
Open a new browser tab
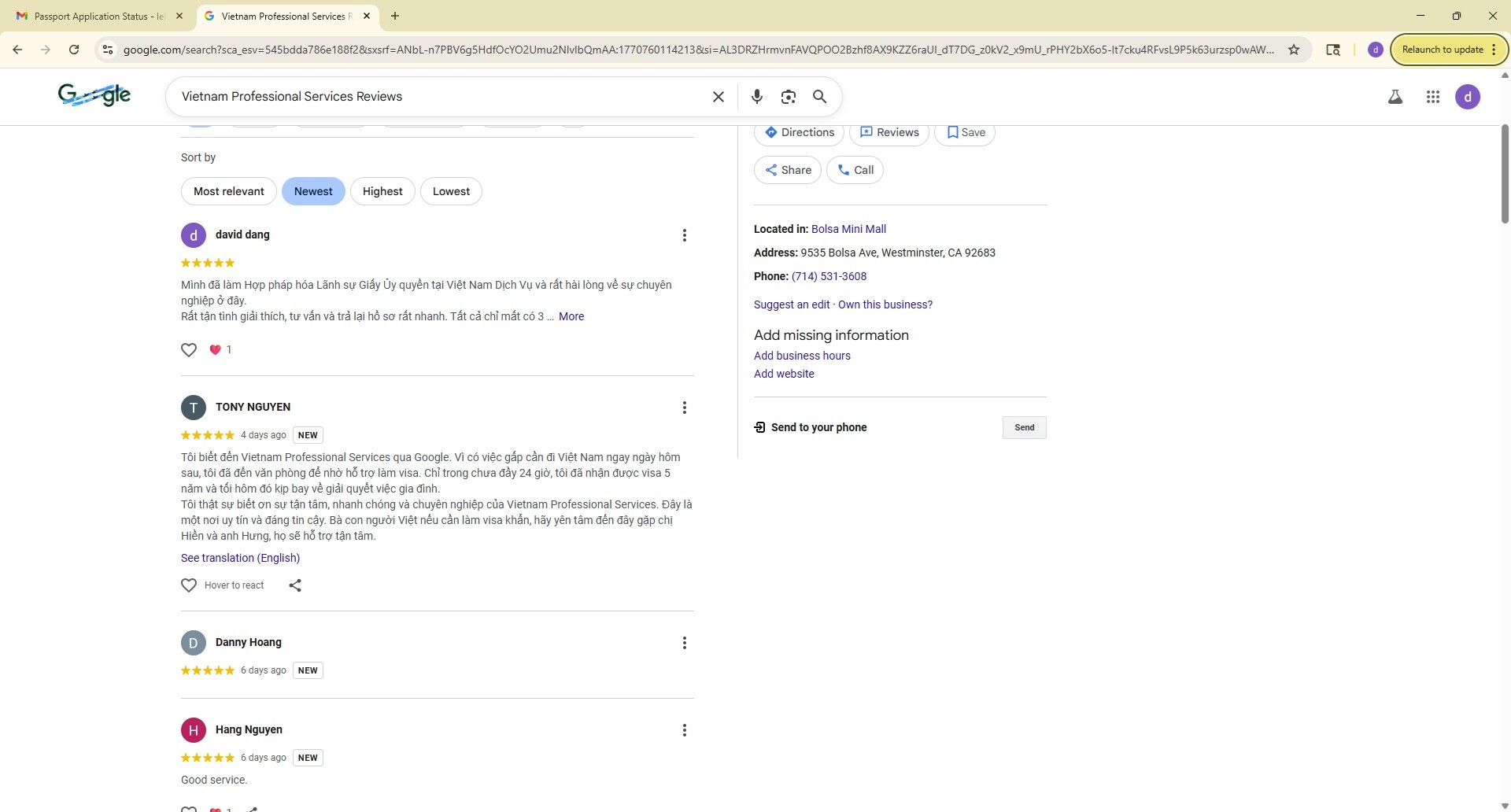395,16
